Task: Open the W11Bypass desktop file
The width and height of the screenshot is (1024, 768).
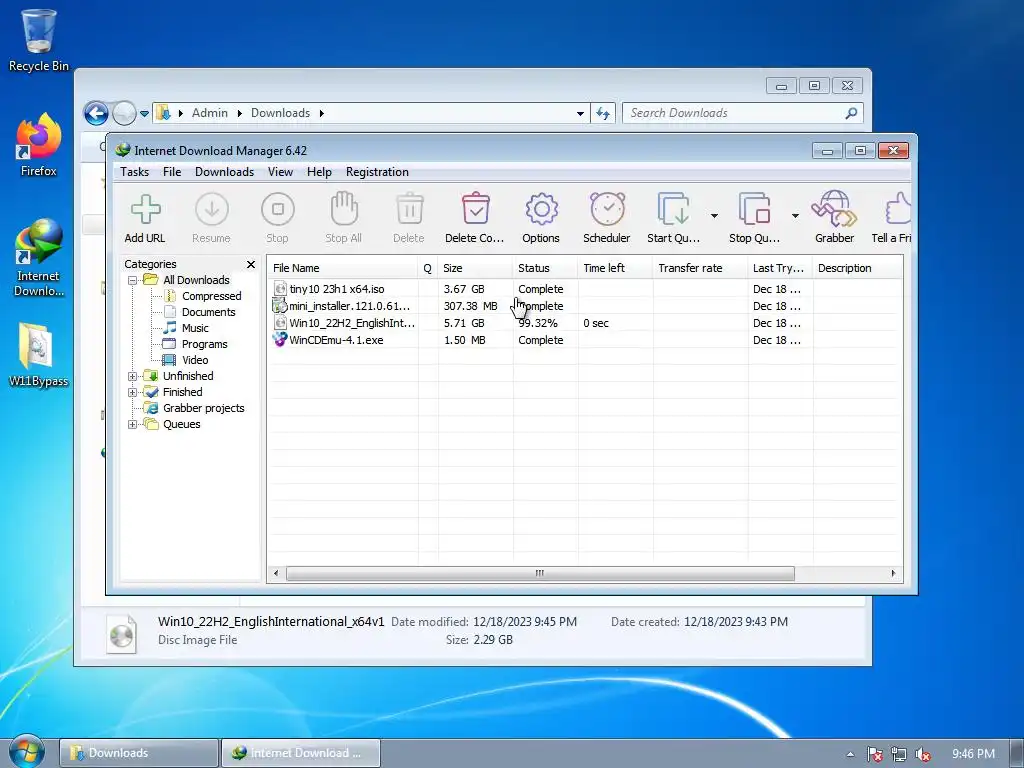Action: click(38, 355)
